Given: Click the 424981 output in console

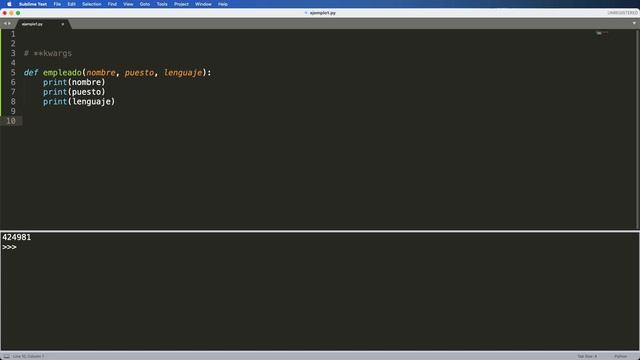Looking at the screenshot, I should (x=16, y=237).
